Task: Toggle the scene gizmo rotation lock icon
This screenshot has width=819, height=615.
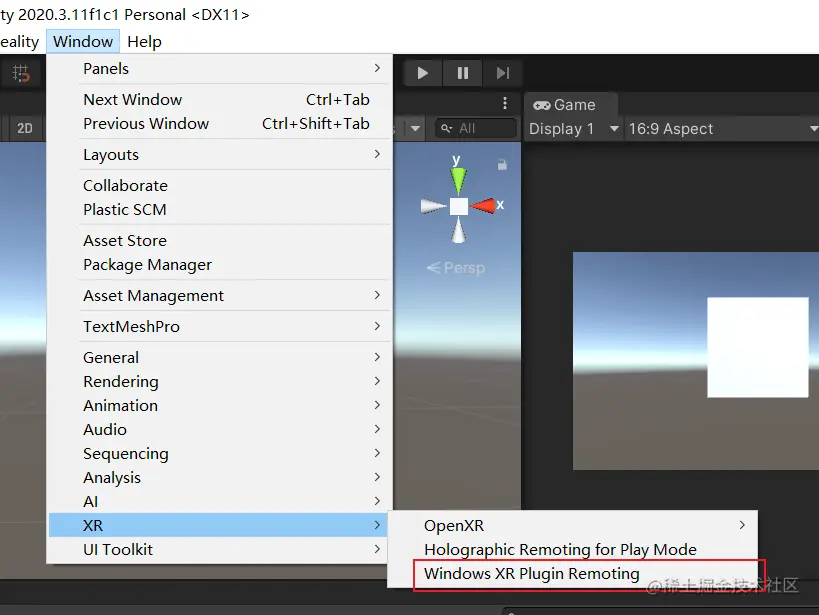Action: coord(502,165)
